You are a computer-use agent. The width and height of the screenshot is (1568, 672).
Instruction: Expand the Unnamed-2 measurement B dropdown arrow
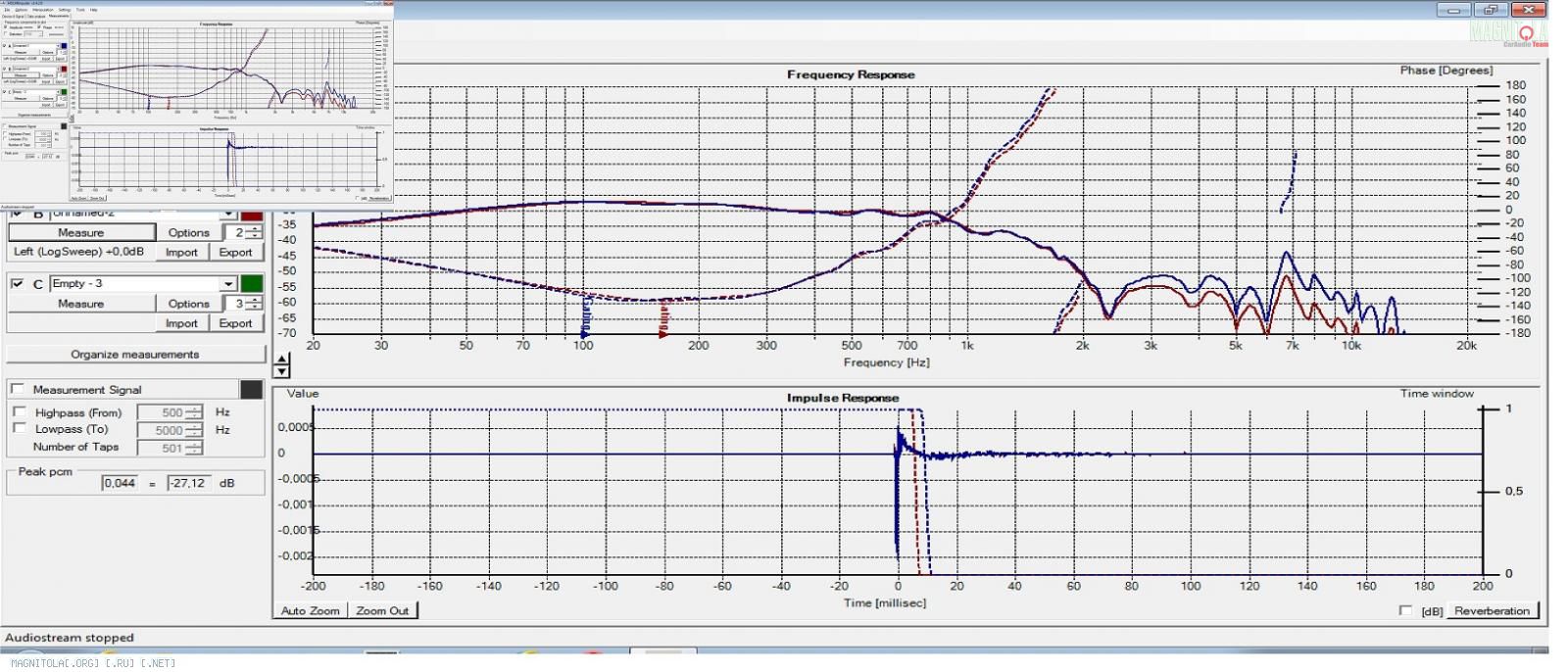click(228, 213)
